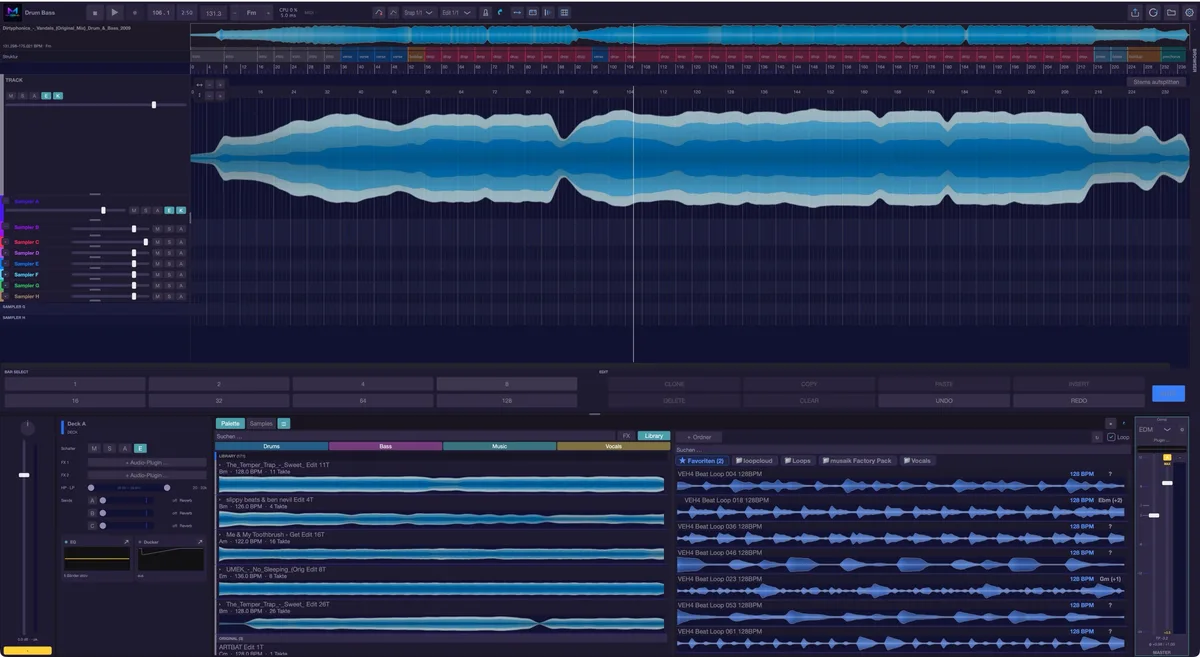
Task: Expand The_Temper_Trap_-_Sweet_ Edit 11T entry
Action: (220, 465)
